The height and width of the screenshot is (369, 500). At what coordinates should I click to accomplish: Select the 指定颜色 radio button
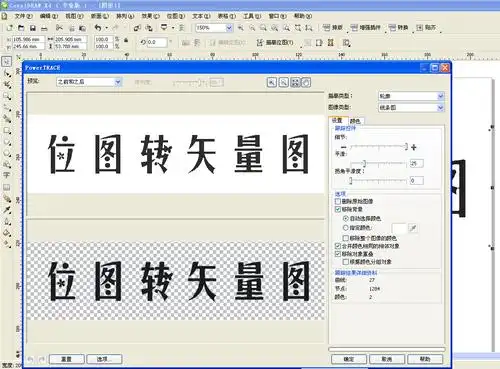pyautogui.click(x=346, y=228)
